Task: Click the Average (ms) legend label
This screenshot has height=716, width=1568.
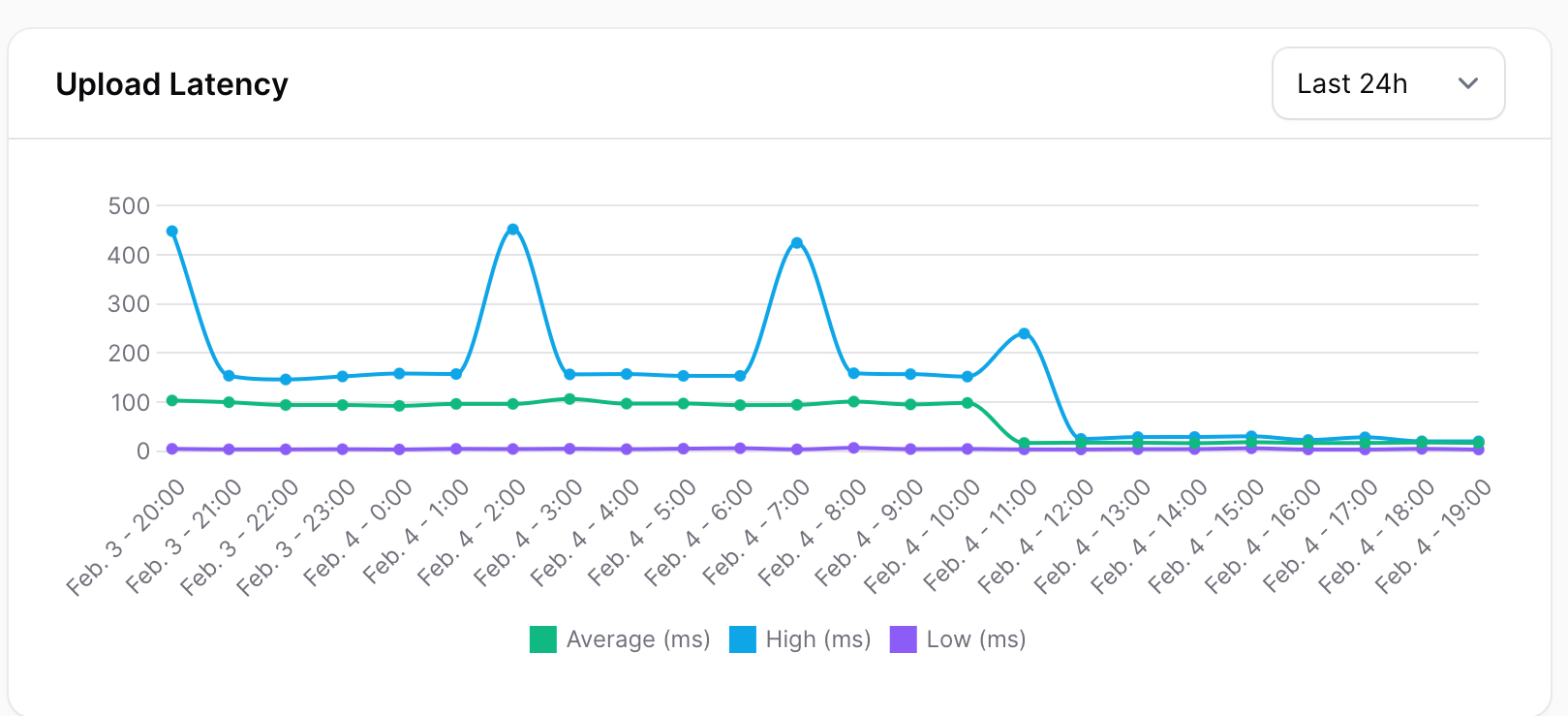Action: coord(638,639)
